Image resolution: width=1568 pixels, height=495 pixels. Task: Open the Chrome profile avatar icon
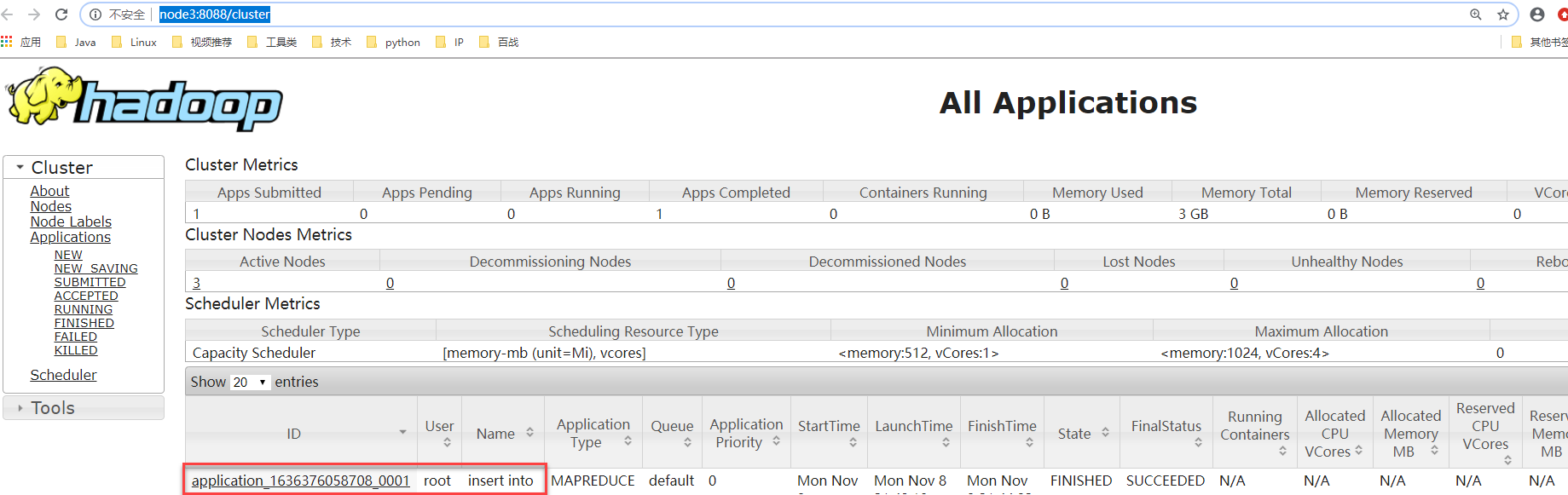[1537, 14]
